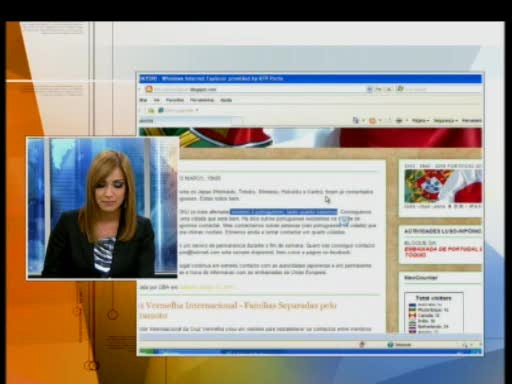The height and width of the screenshot is (384, 512).
Task: Click the Cruz Vermelha Internacional post title
Action: click(x=238, y=310)
